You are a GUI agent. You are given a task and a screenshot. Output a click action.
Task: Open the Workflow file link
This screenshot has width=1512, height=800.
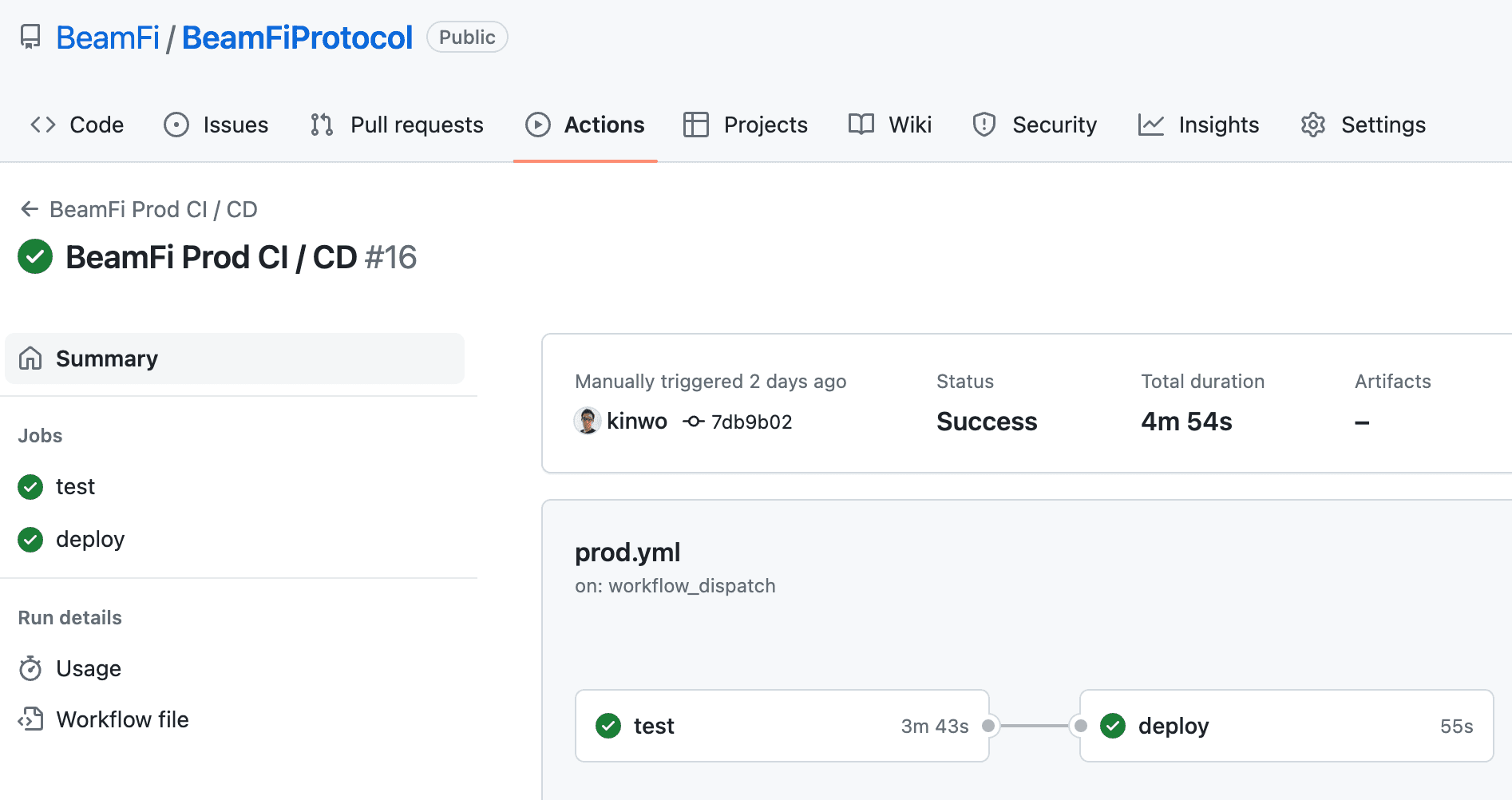tap(122, 719)
